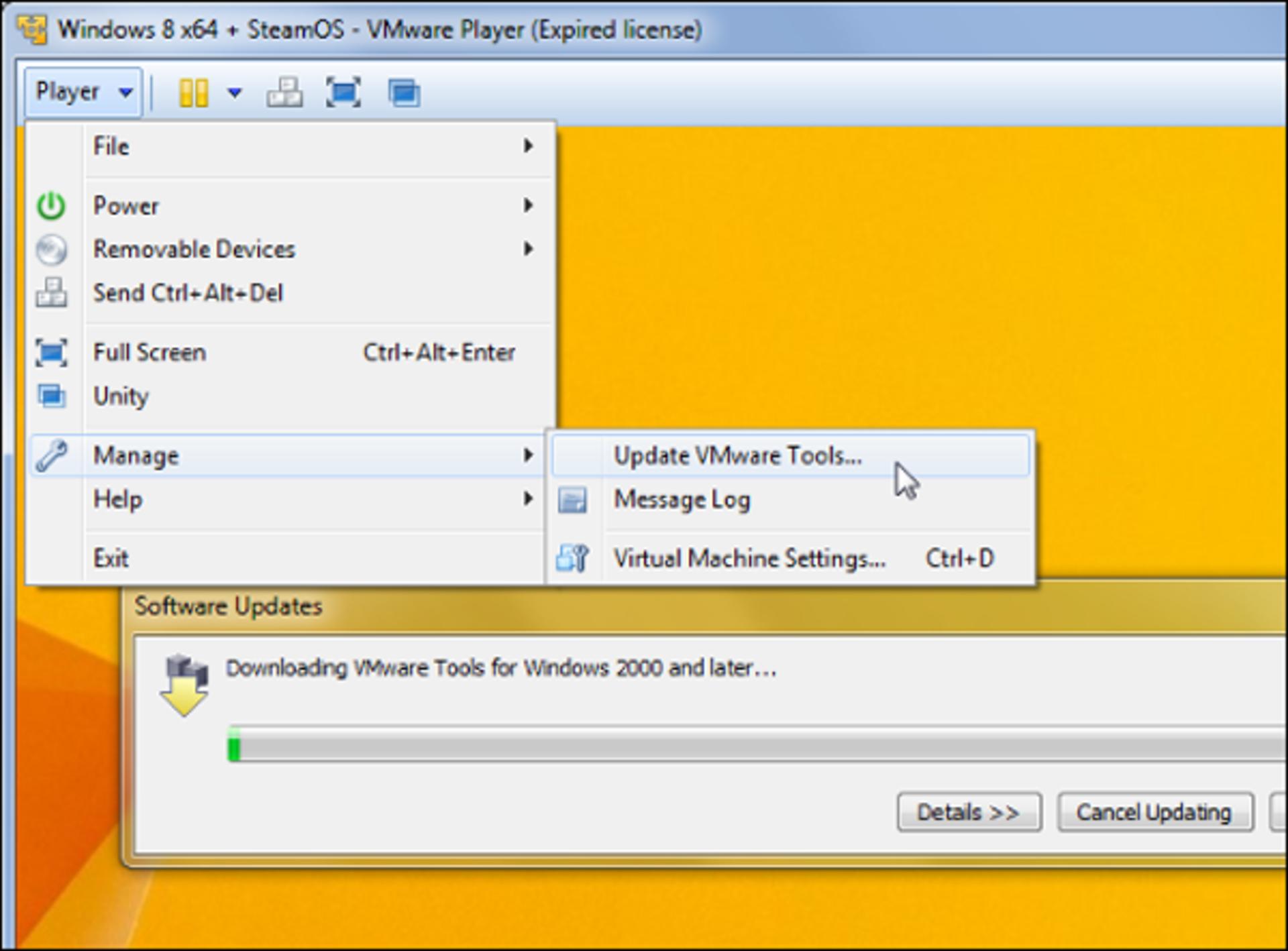The width and height of the screenshot is (1288, 951).
Task: Expand the Help submenu
Action: click(288, 499)
